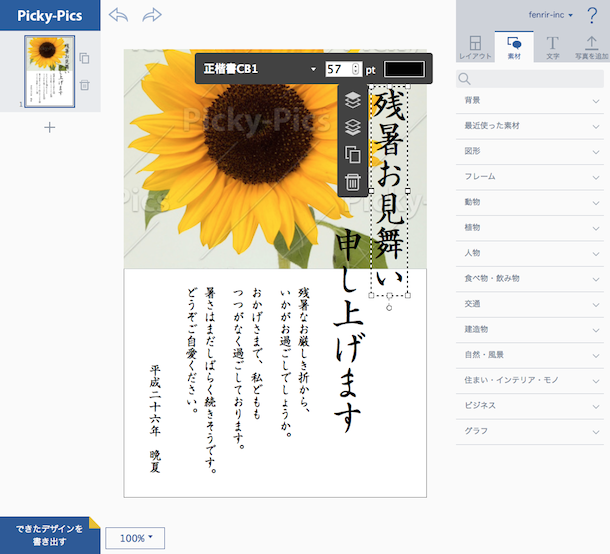Open the help question mark
The image size is (610, 554).
pos(594,15)
